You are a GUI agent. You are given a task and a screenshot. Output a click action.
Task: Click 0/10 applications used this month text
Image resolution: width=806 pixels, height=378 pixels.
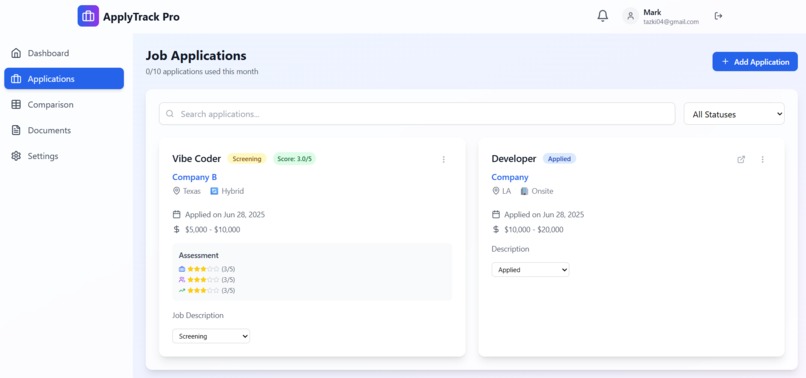202,71
